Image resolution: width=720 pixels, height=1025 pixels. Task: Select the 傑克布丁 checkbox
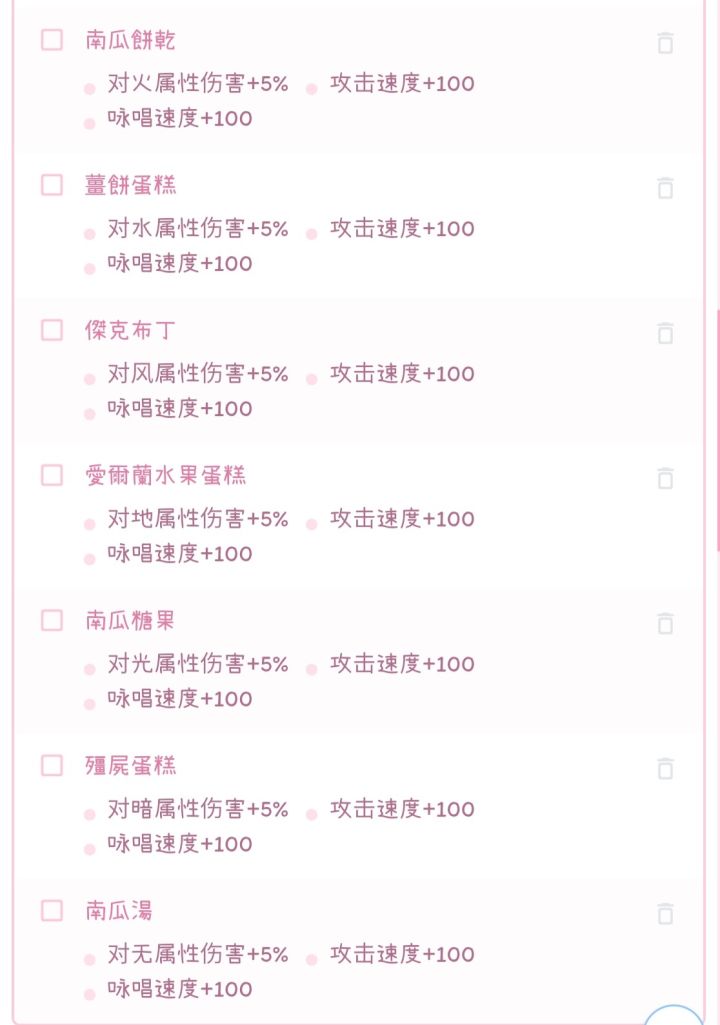[52, 330]
